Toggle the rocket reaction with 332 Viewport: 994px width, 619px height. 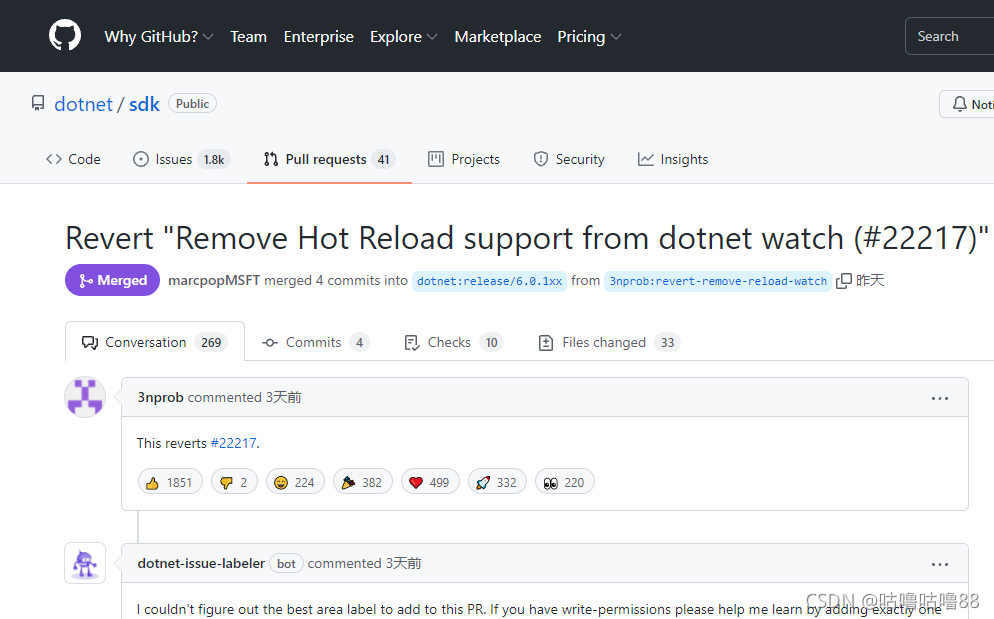(497, 482)
